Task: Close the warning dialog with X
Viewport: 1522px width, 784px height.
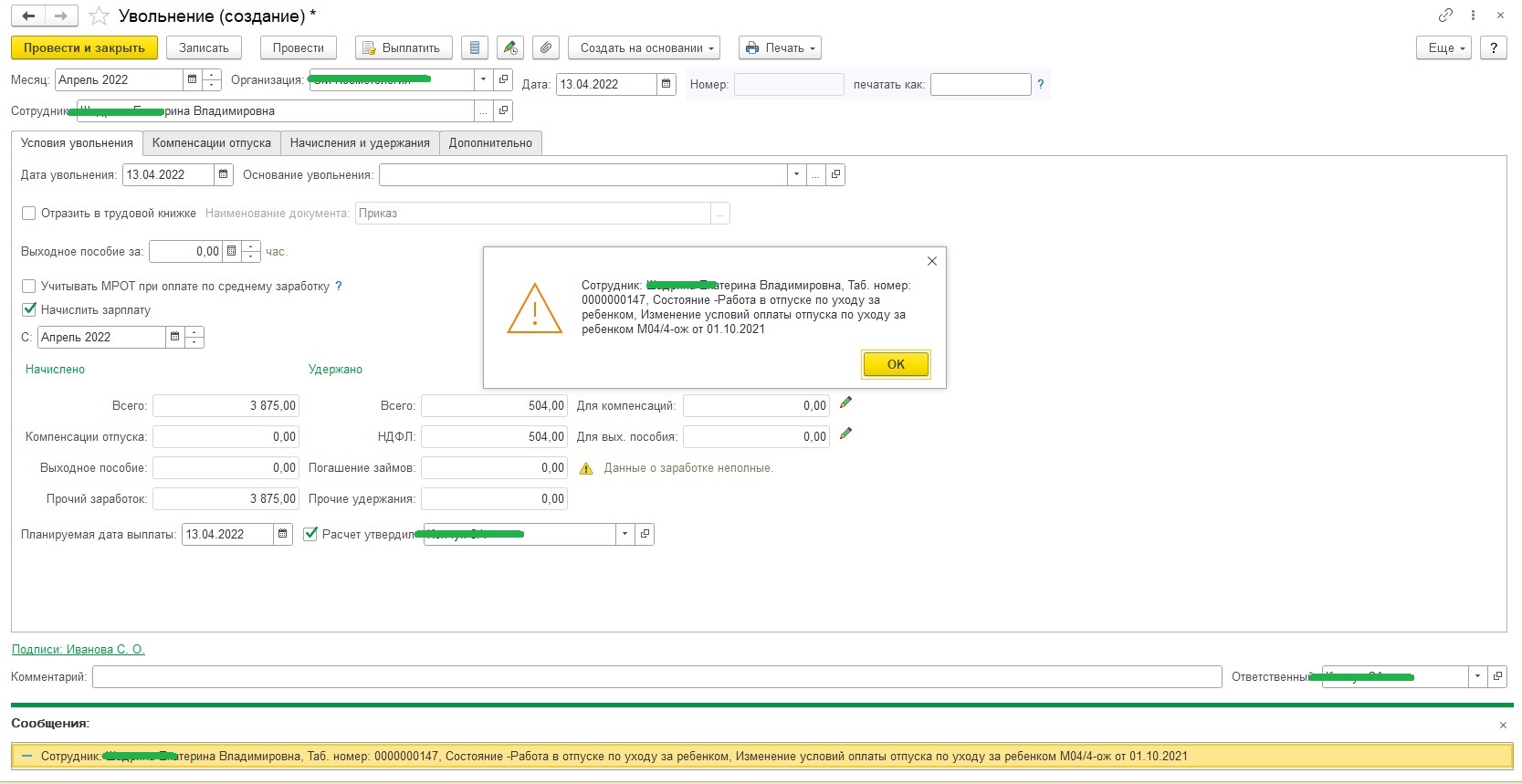Action: (x=931, y=261)
